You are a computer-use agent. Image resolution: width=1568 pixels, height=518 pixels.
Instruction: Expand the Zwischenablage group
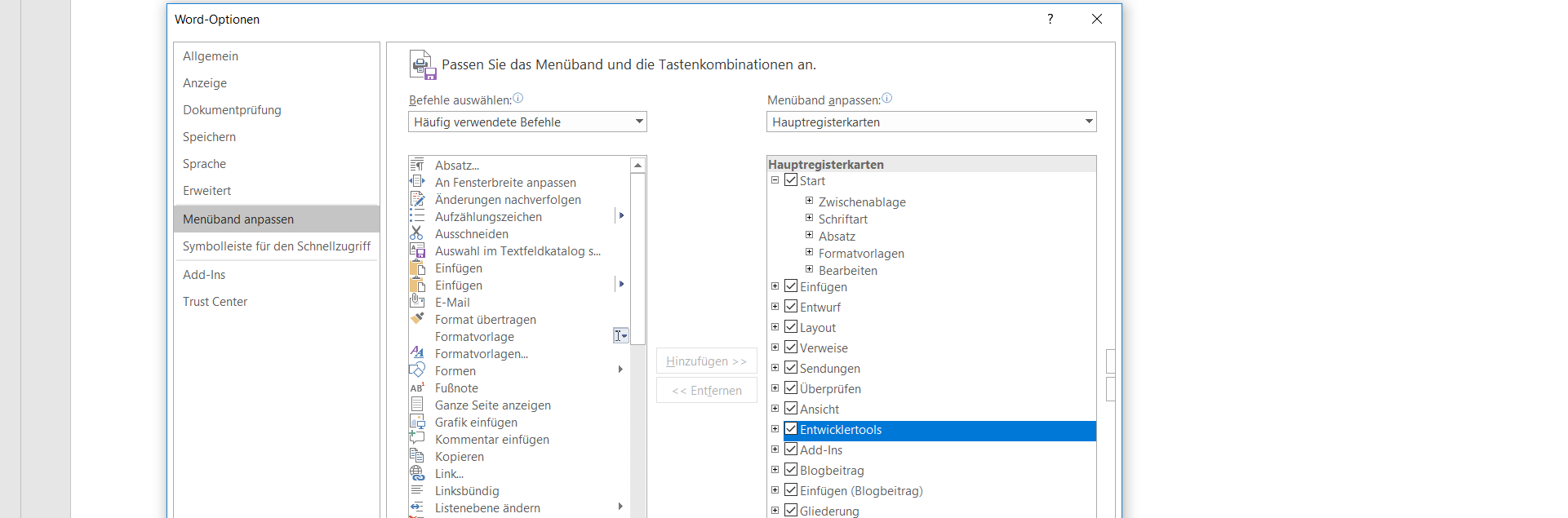point(809,201)
